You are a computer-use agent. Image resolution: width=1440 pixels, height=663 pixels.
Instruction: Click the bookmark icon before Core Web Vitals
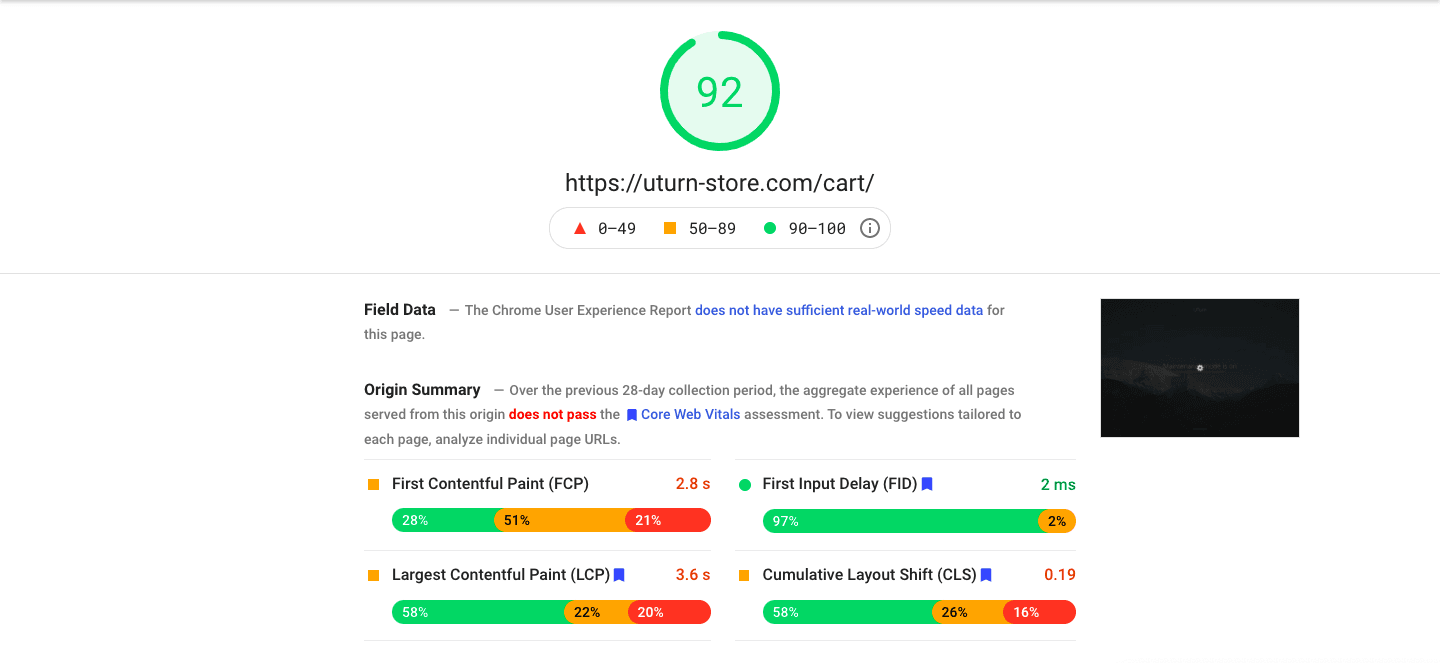(x=632, y=414)
